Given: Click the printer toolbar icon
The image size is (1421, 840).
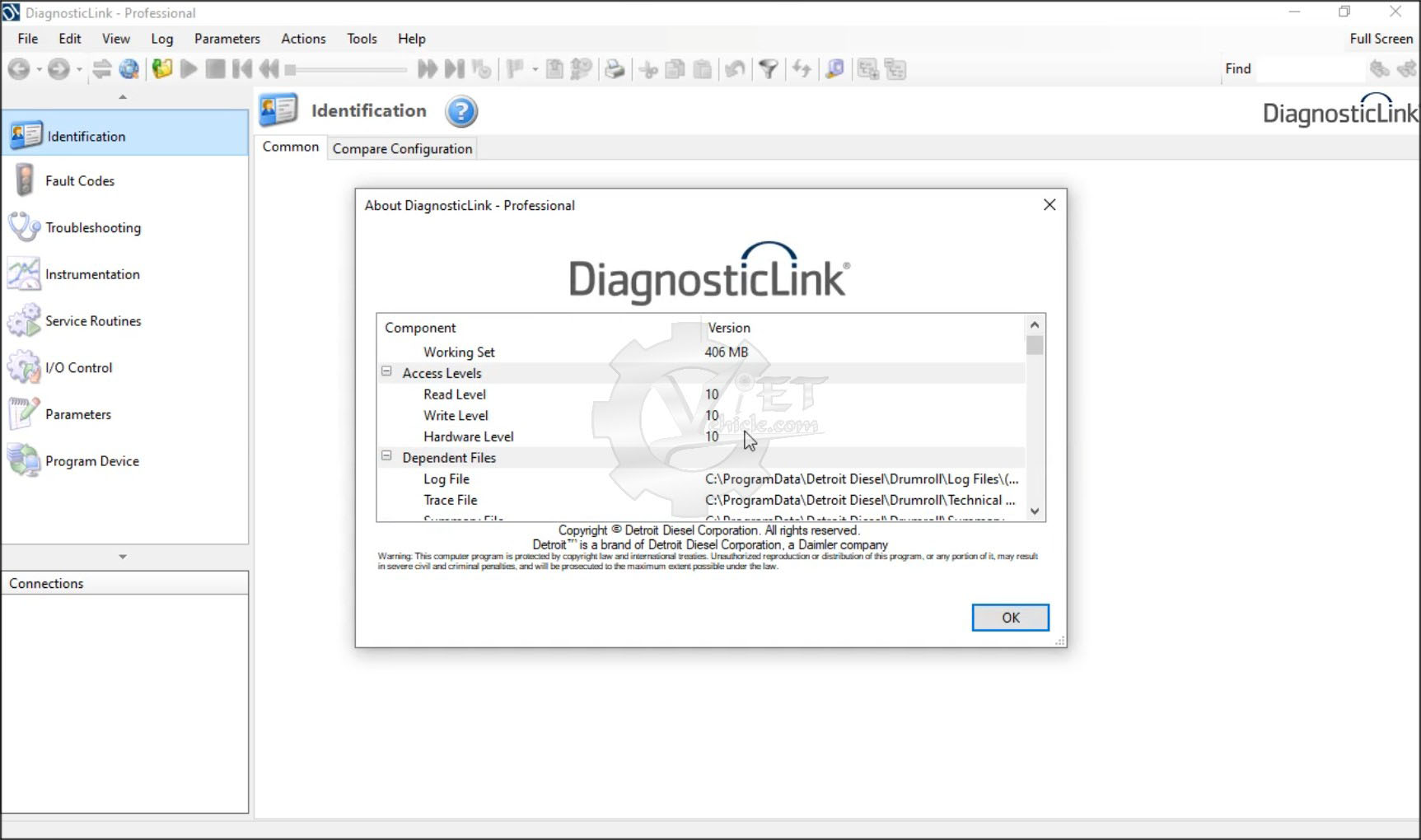Looking at the screenshot, I should (615, 69).
